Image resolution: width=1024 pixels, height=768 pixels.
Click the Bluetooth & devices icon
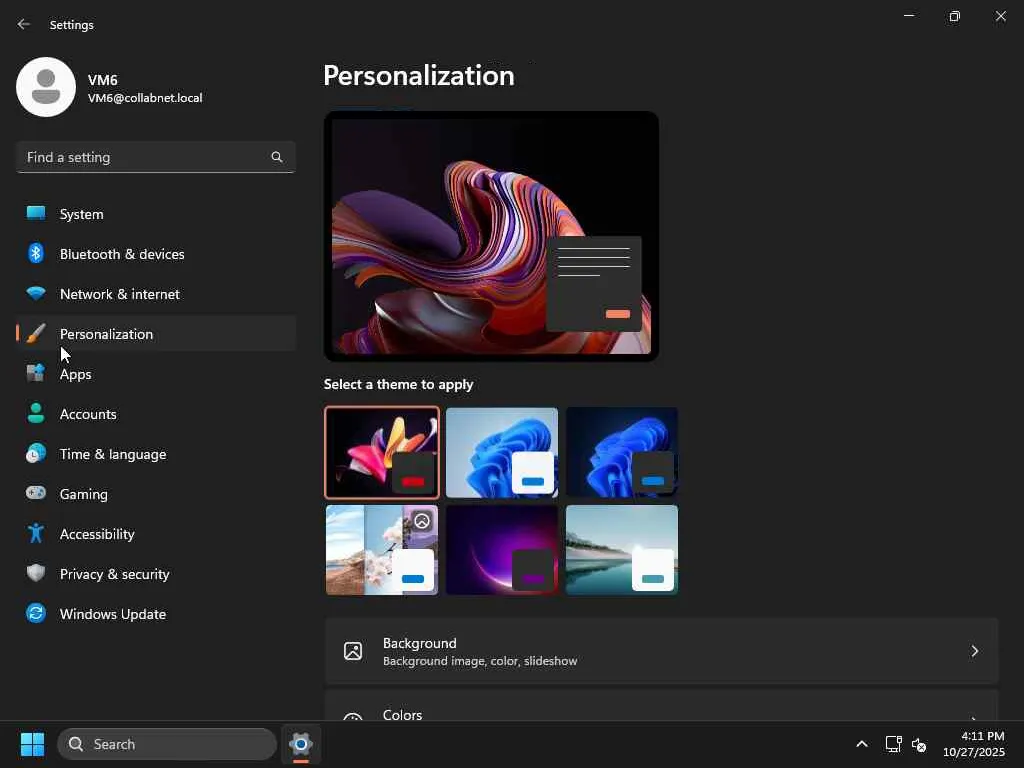point(36,253)
